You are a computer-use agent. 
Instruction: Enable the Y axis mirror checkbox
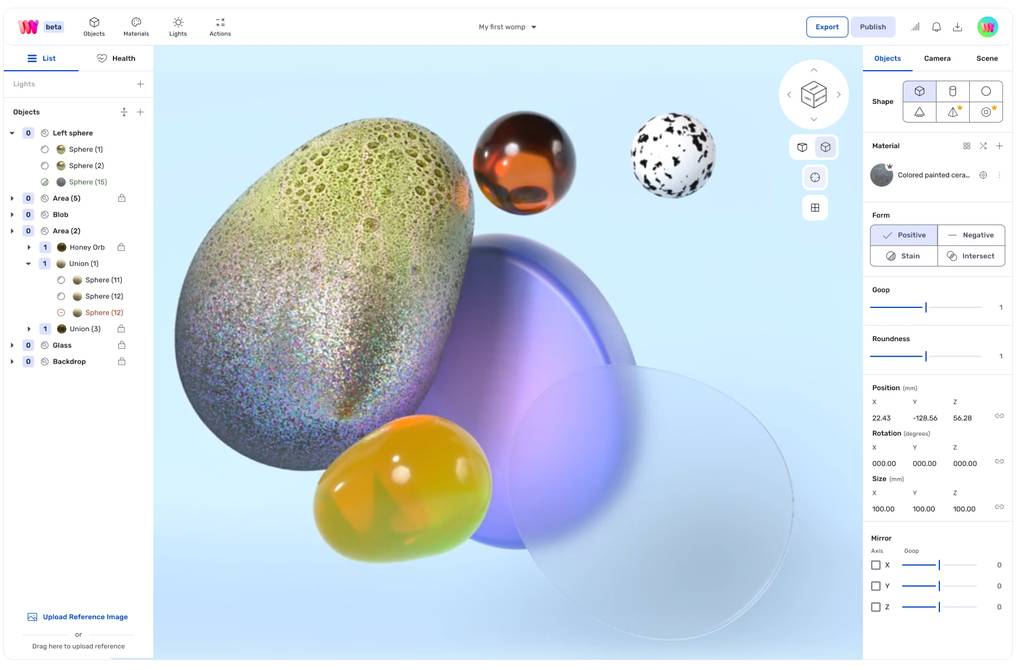pos(876,586)
